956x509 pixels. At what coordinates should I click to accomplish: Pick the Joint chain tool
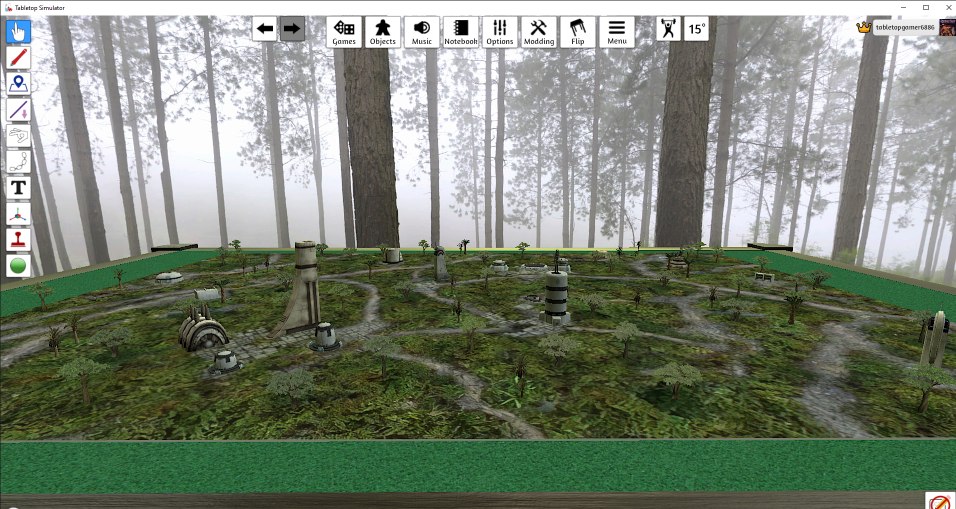point(18,162)
